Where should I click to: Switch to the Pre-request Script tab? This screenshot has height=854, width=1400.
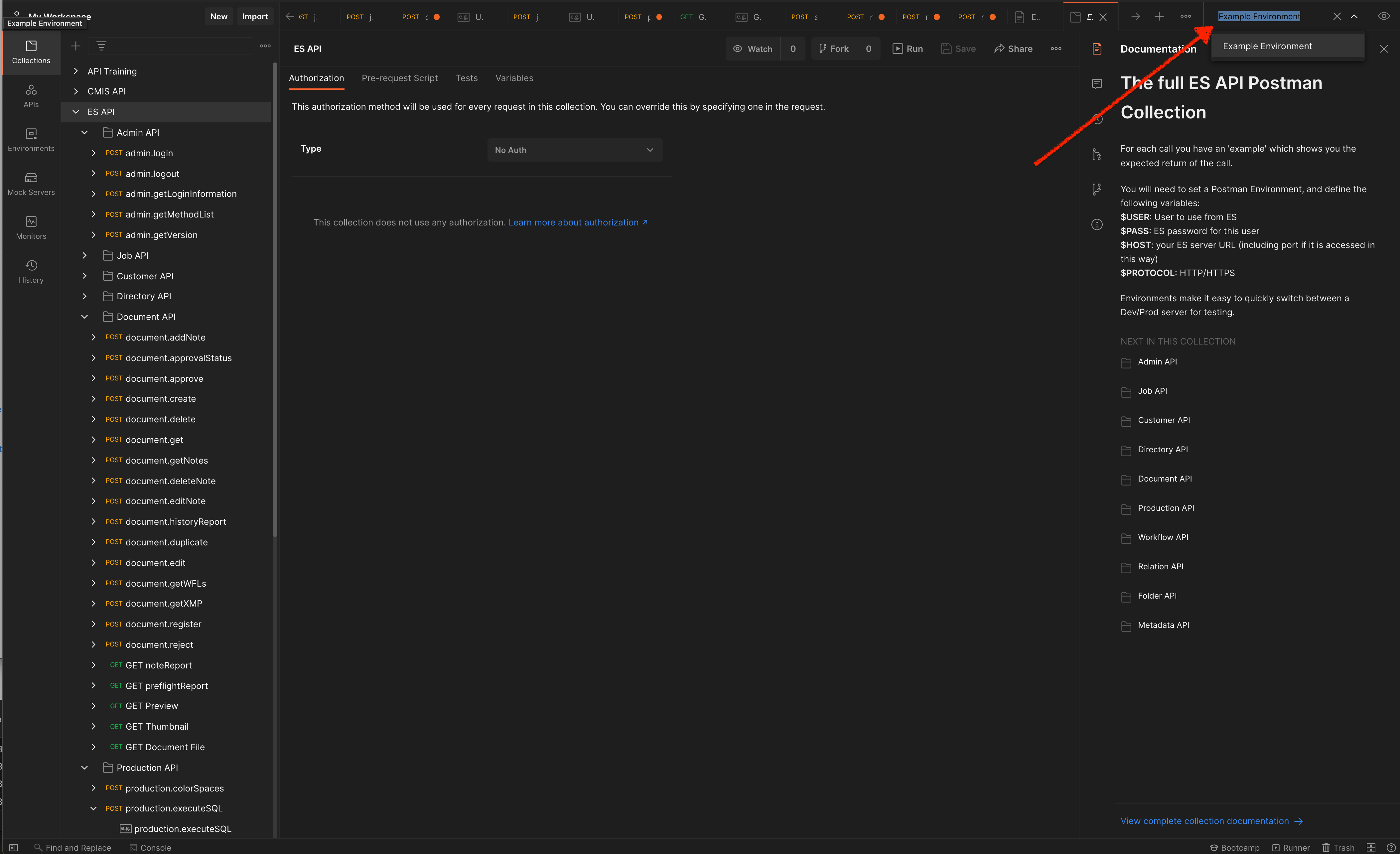click(399, 78)
